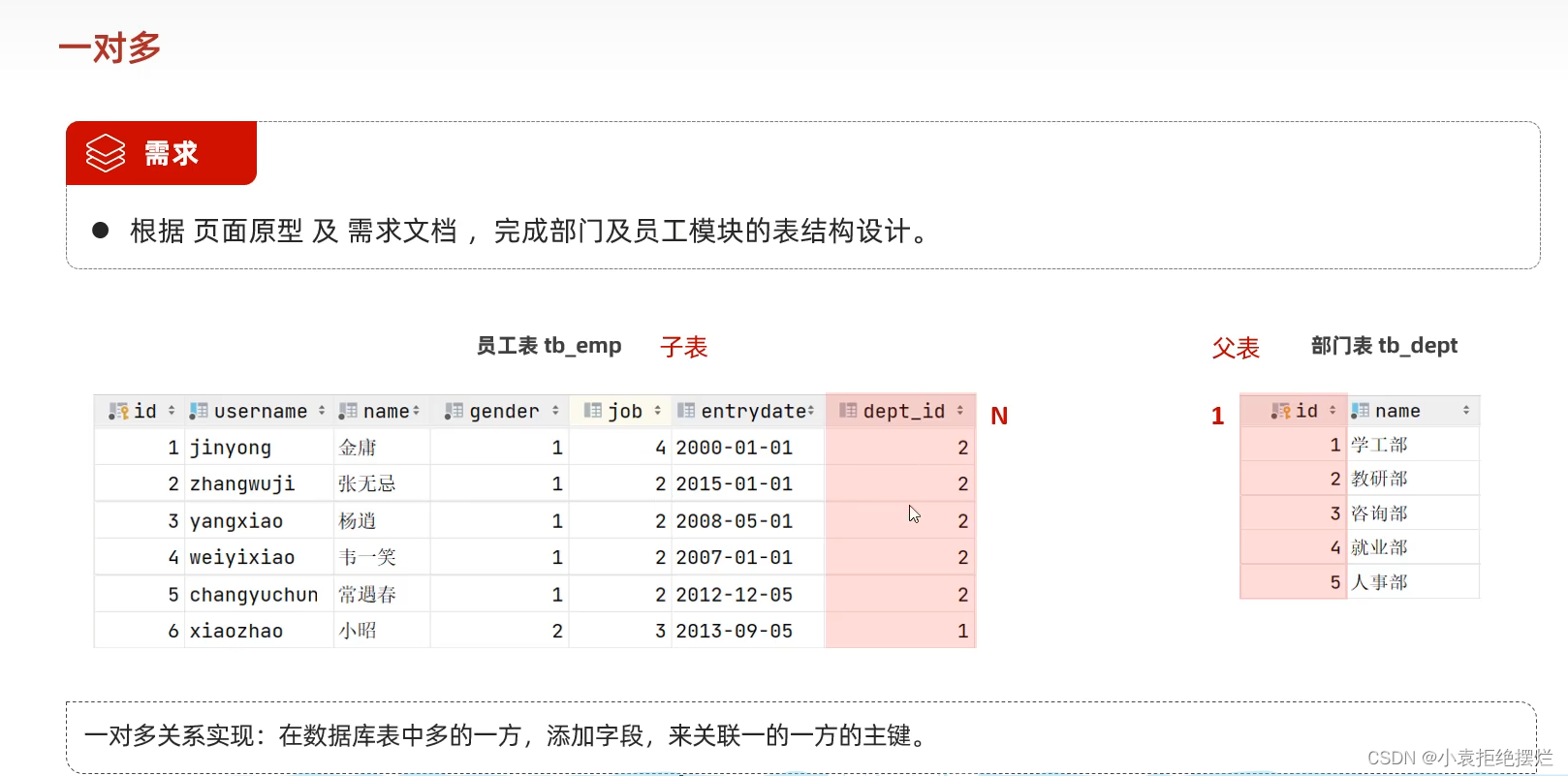The image size is (1568, 776).
Task: Select the username column header
Action: coord(259,411)
